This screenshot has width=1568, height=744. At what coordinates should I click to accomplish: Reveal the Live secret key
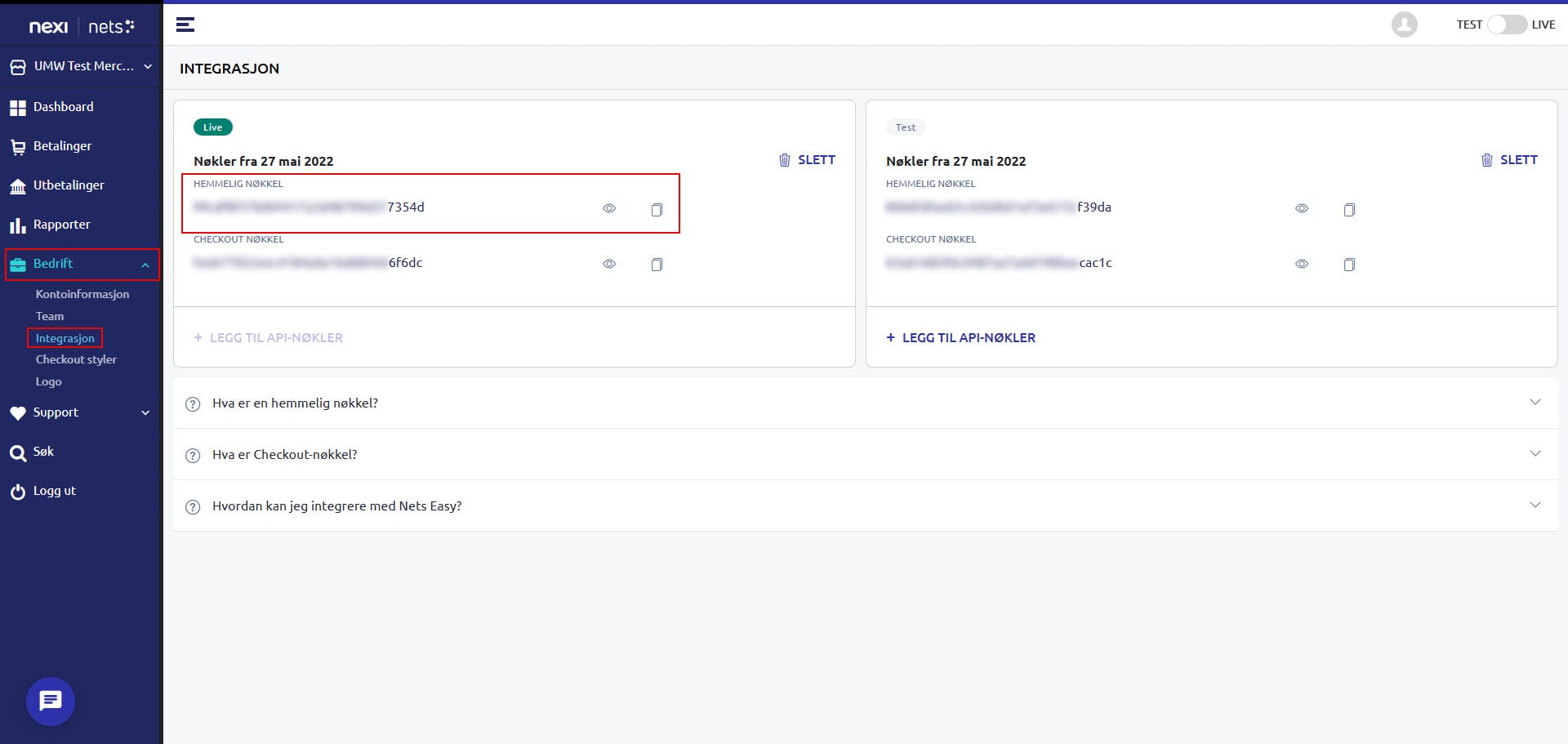609,209
